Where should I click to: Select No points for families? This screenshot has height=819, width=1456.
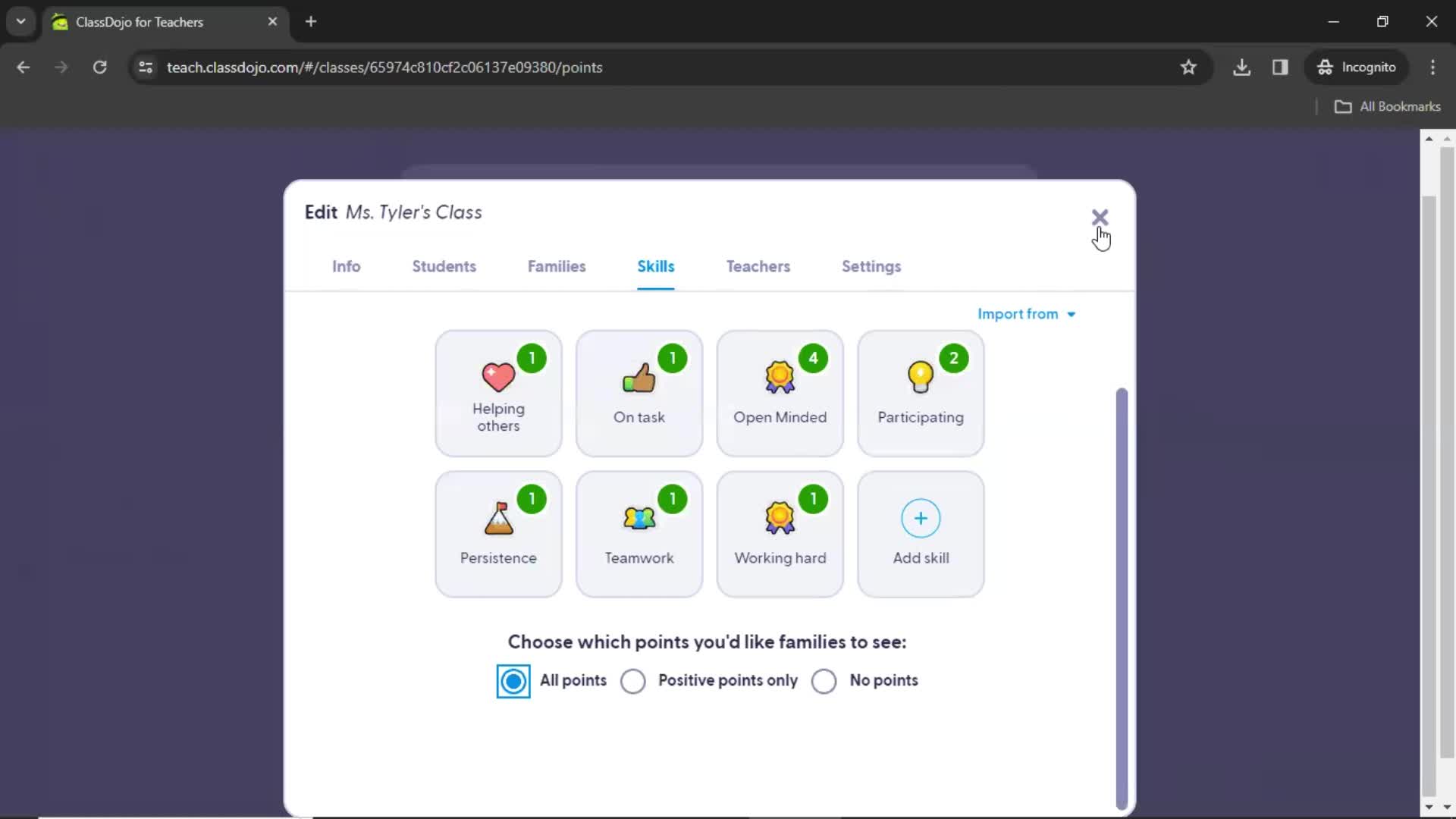pyautogui.click(x=826, y=681)
